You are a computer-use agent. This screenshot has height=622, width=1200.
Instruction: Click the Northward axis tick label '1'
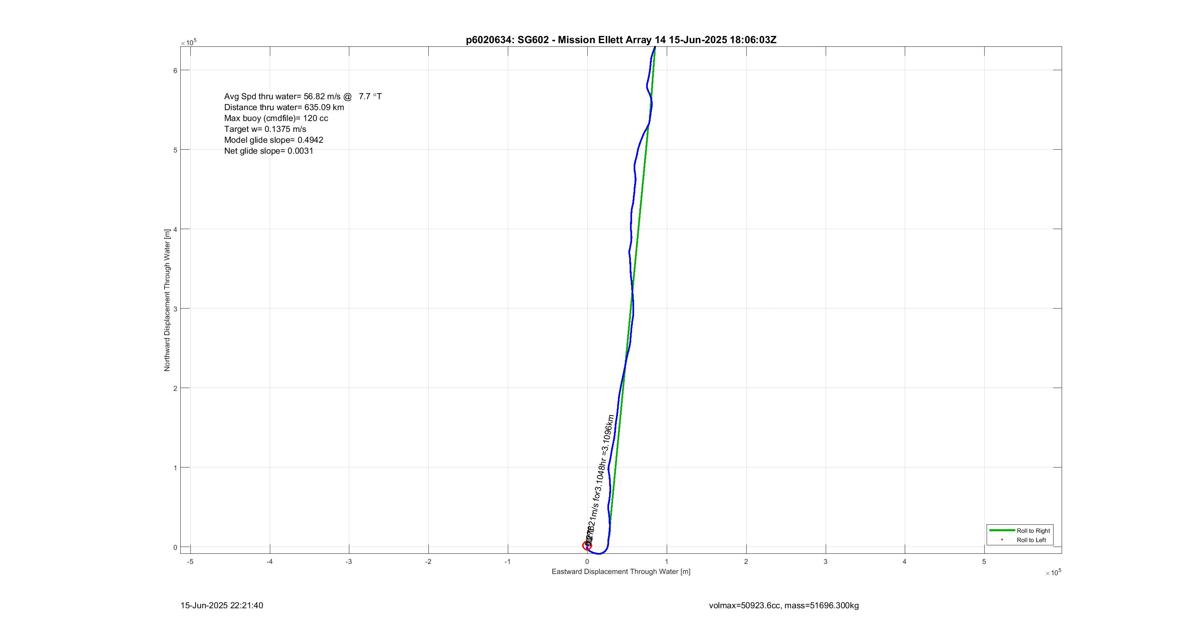click(x=175, y=467)
